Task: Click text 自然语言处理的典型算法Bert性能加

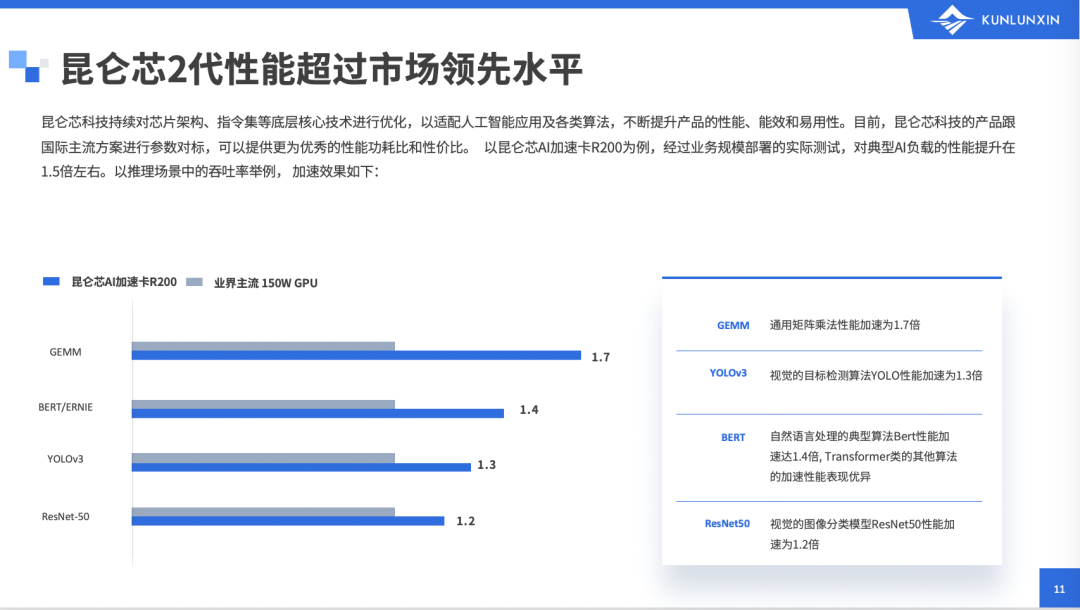Action: click(860, 436)
